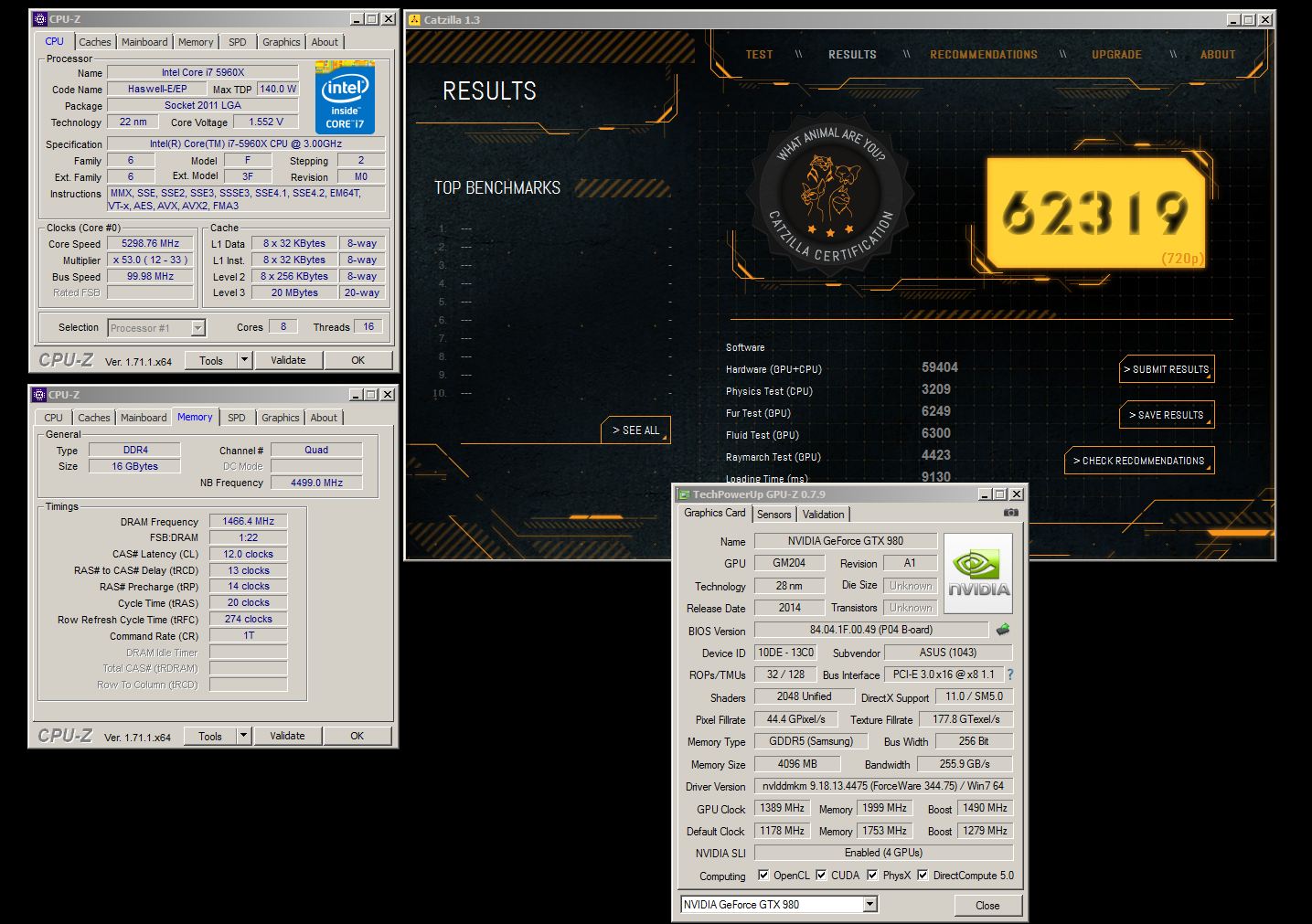Click the upper CPU-Z window title icon
This screenshot has height=924, width=1312.
pyautogui.click(x=39, y=18)
